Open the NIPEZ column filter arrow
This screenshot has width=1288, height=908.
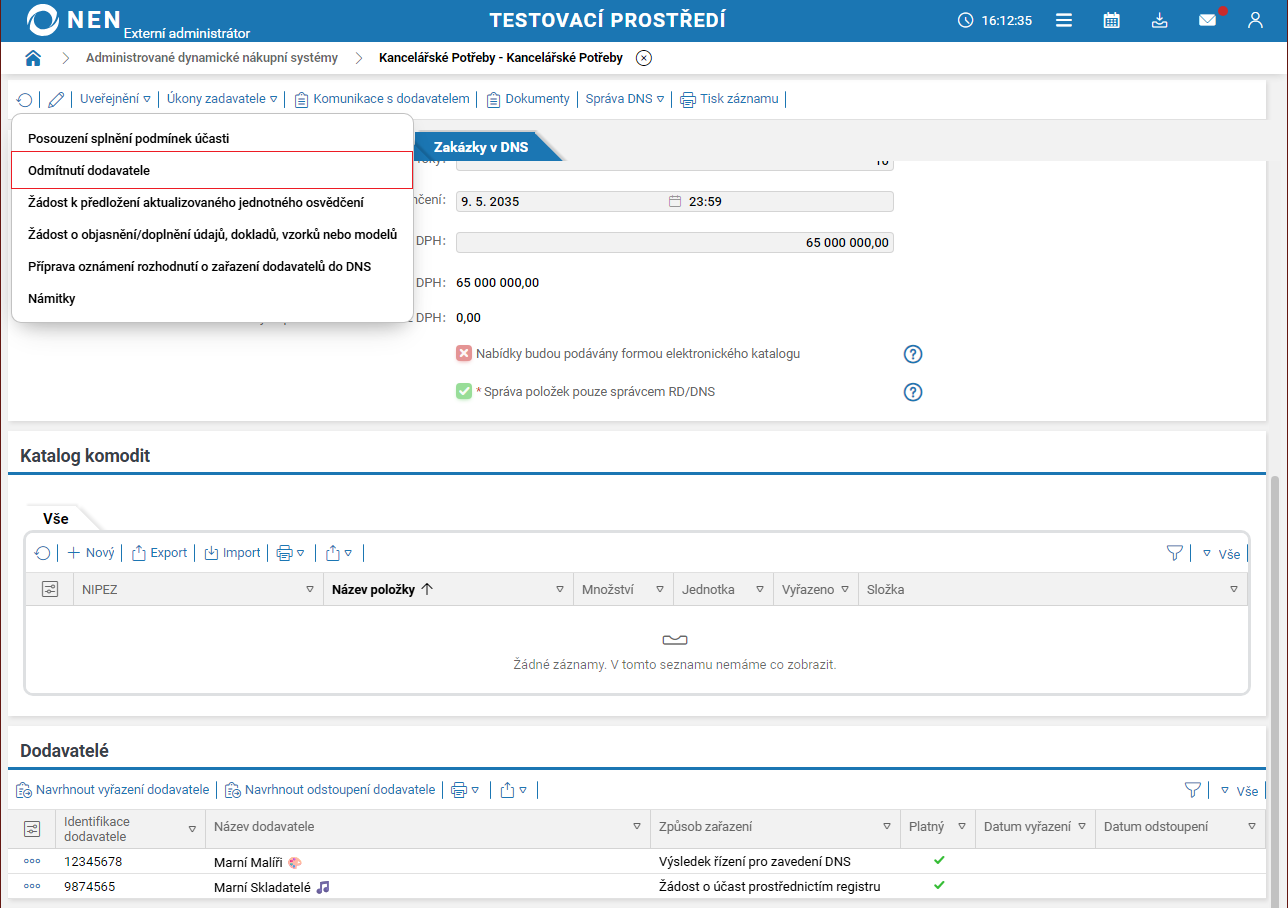tap(310, 590)
